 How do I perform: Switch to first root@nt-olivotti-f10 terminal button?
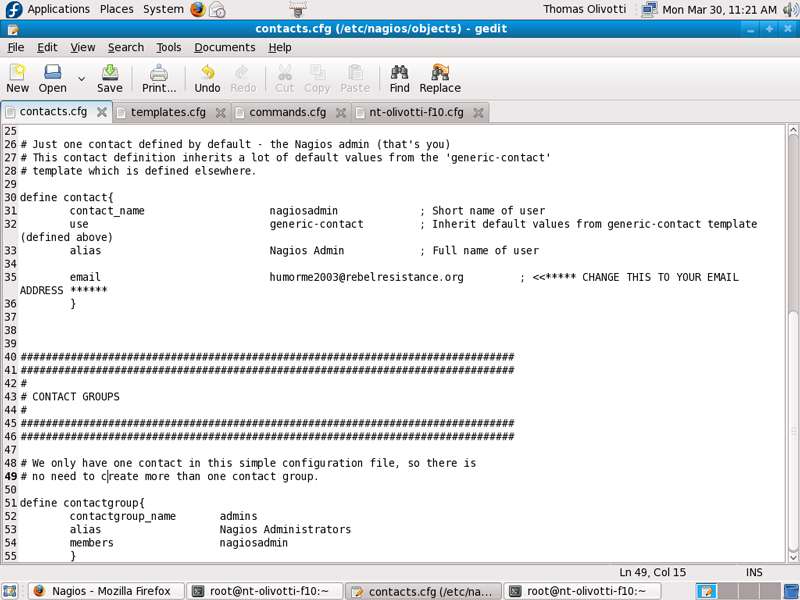click(x=265, y=591)
